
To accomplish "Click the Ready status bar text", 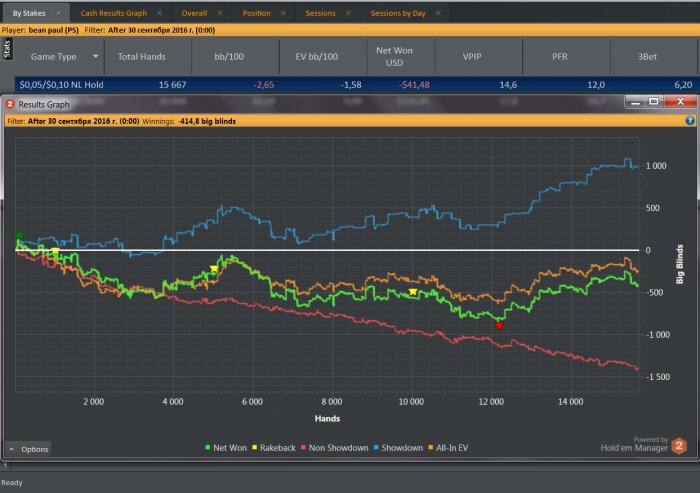I will pyautogui.click(x=12, y=482).
